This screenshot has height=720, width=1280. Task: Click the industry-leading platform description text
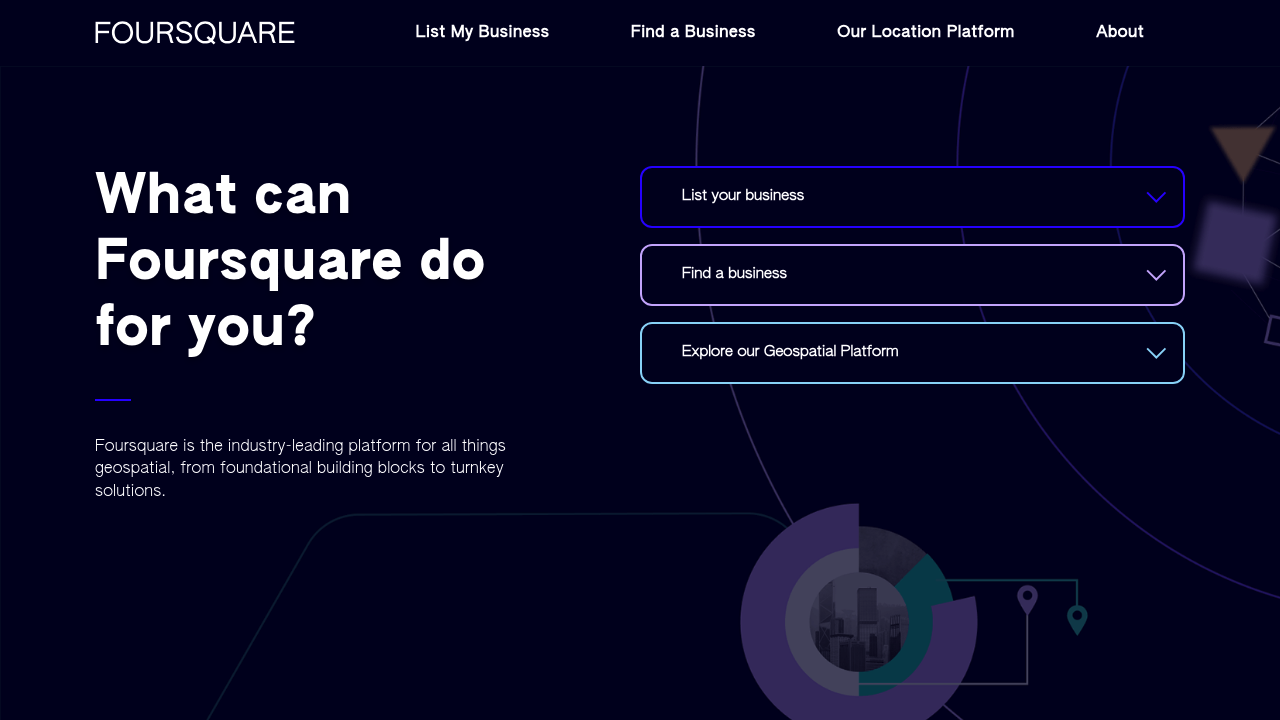[300, 468]
